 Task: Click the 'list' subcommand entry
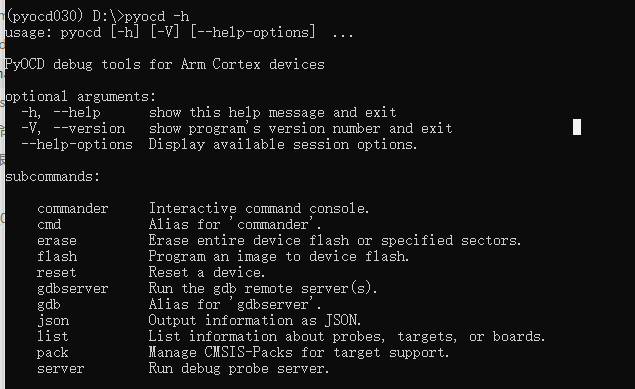point(53,336)
